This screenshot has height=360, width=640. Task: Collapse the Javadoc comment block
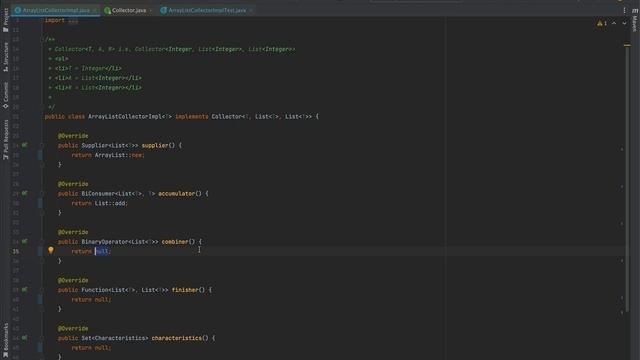42,40
